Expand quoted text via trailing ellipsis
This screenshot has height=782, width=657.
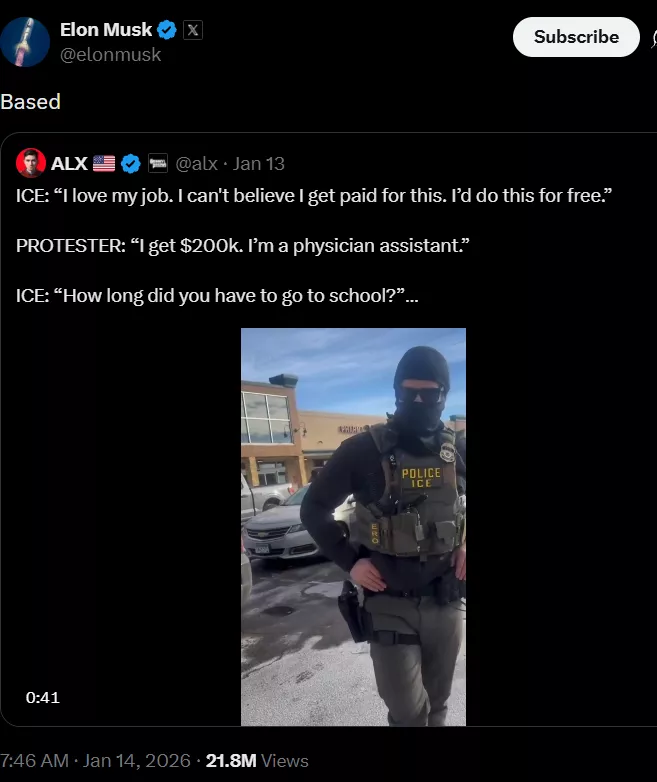pyautogui.click(x=412, y=297)
